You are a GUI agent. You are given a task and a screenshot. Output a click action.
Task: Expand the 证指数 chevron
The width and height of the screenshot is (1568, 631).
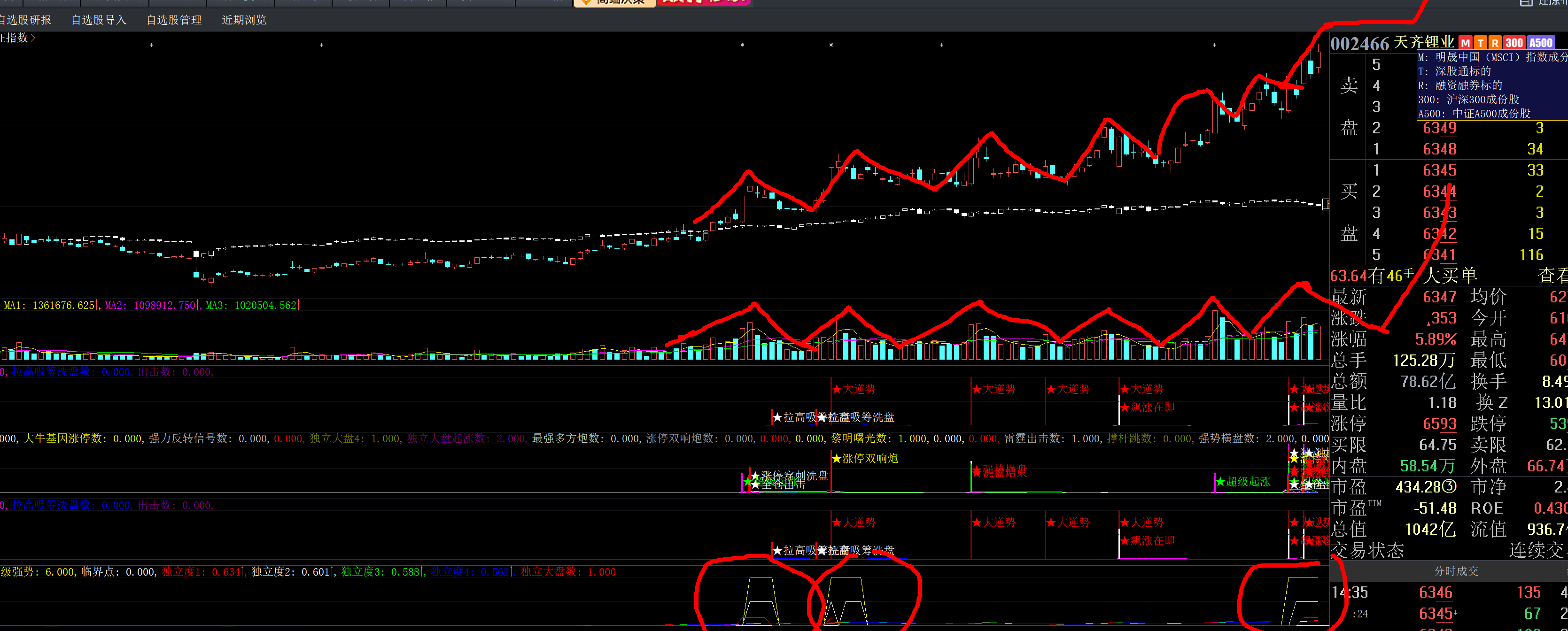click(32, 38)
